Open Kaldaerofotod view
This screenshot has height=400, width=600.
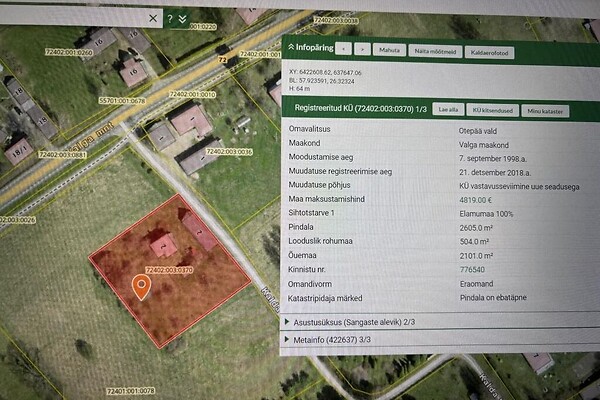(491, 51)
